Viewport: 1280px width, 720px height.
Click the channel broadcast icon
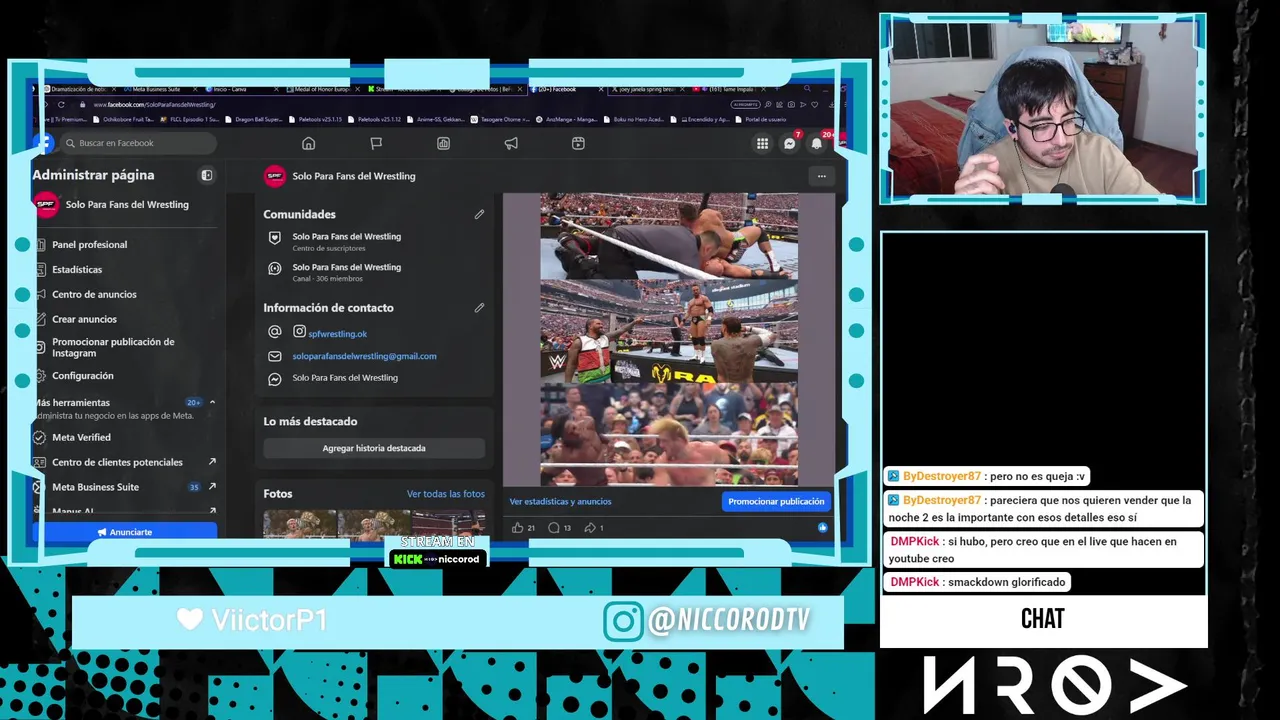click(x=275, y=268)
